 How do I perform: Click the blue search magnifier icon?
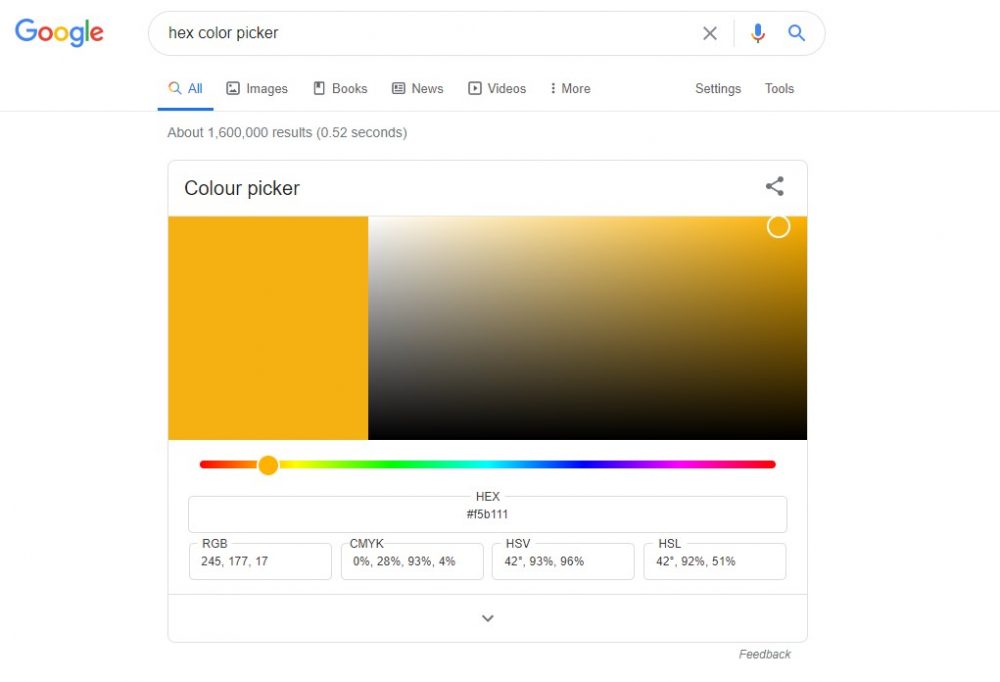(796, 33)
